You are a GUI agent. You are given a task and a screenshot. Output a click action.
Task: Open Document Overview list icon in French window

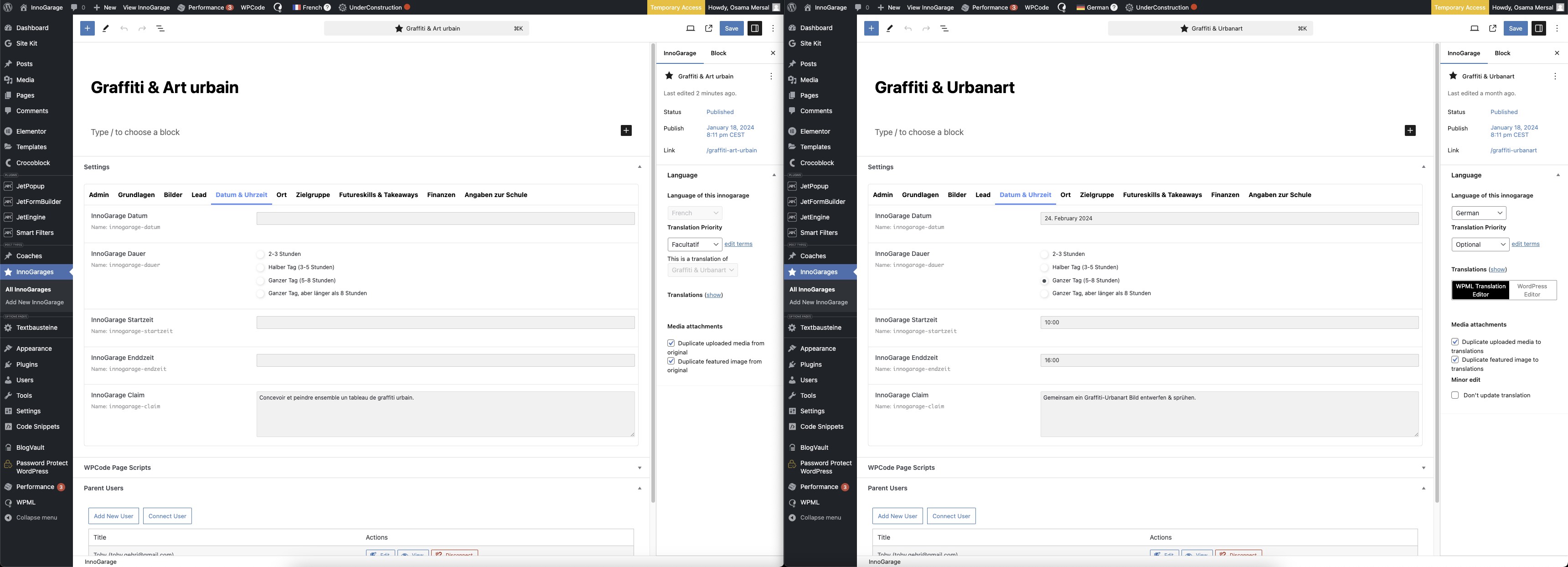click(x=160, y=28)
